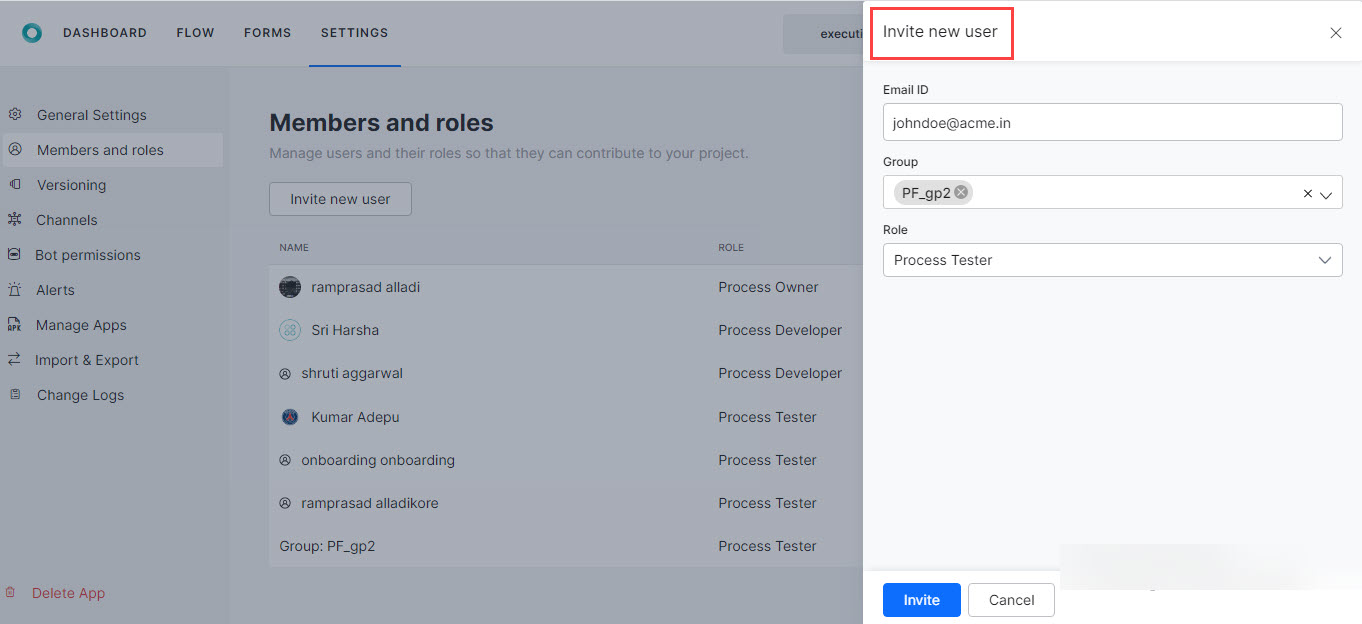Viewport: 1362px width, 624px height.
Task: Open Change Logs via its document icon
Action: [x=15, y=395]
